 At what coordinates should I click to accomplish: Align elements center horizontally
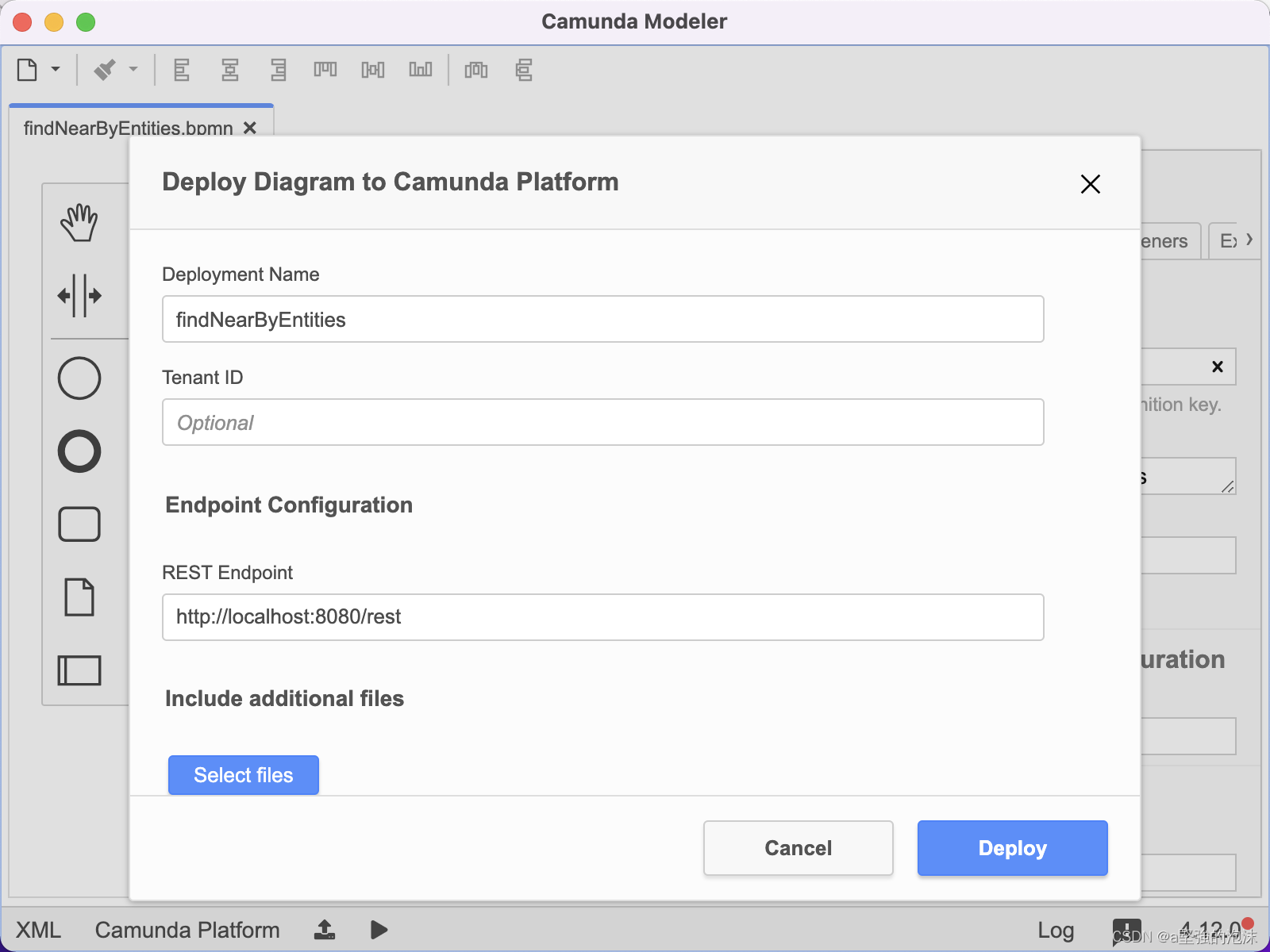[x=229, y=70]
